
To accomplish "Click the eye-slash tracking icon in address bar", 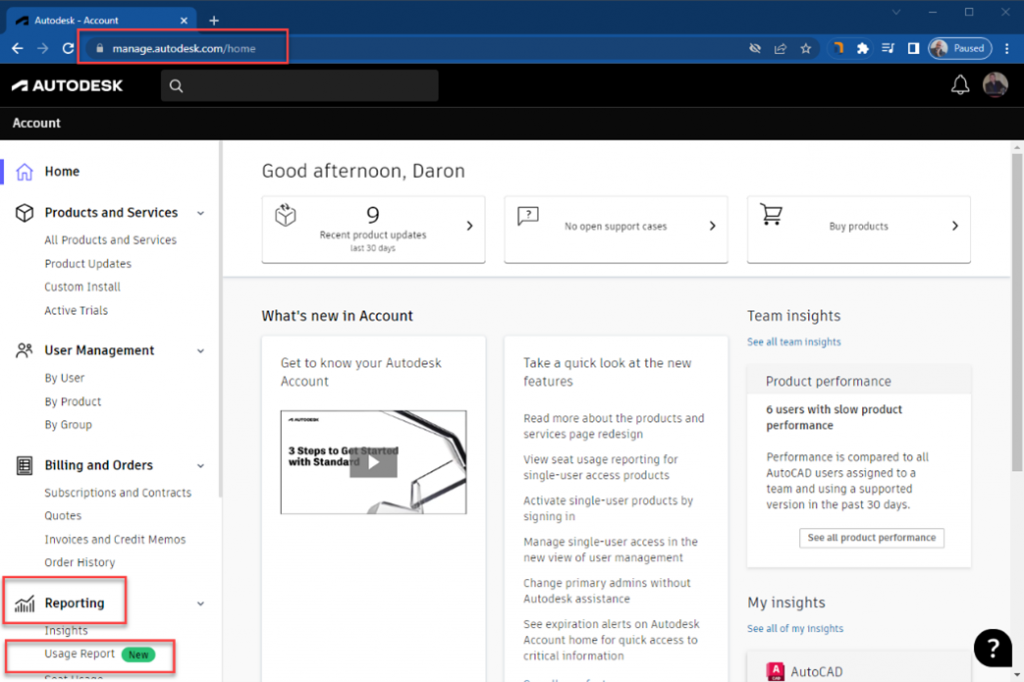I will point(755,48).
